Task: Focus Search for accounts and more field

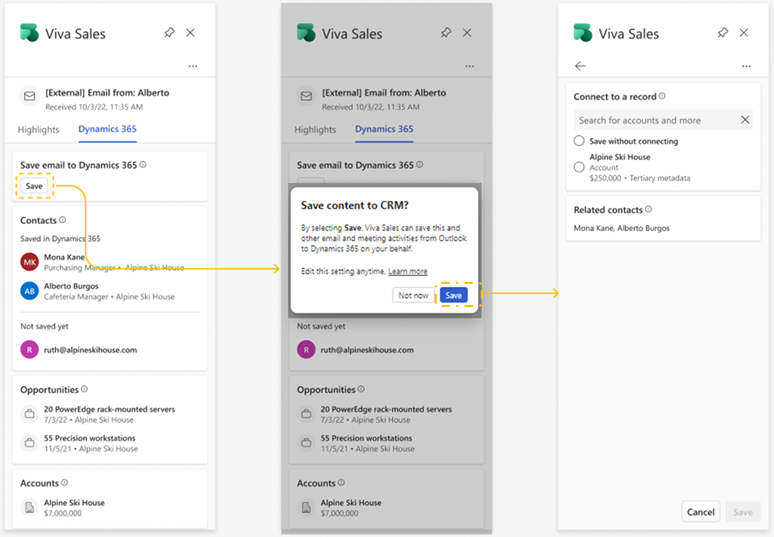Action: tap(663, 120)
